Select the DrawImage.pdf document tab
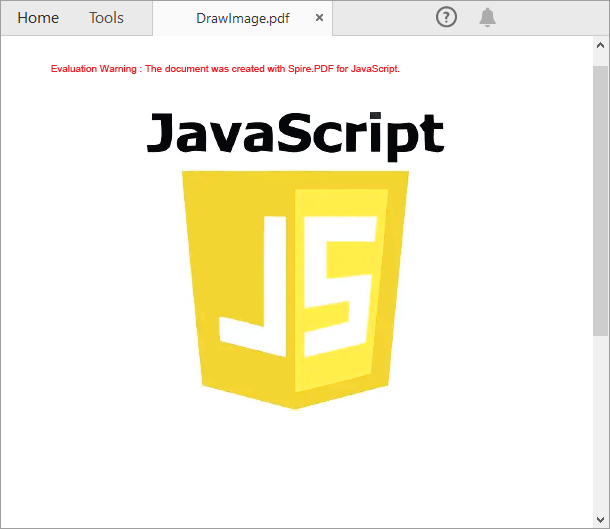Viewport: 610px width, 529px height. click(x=242, y=18)
